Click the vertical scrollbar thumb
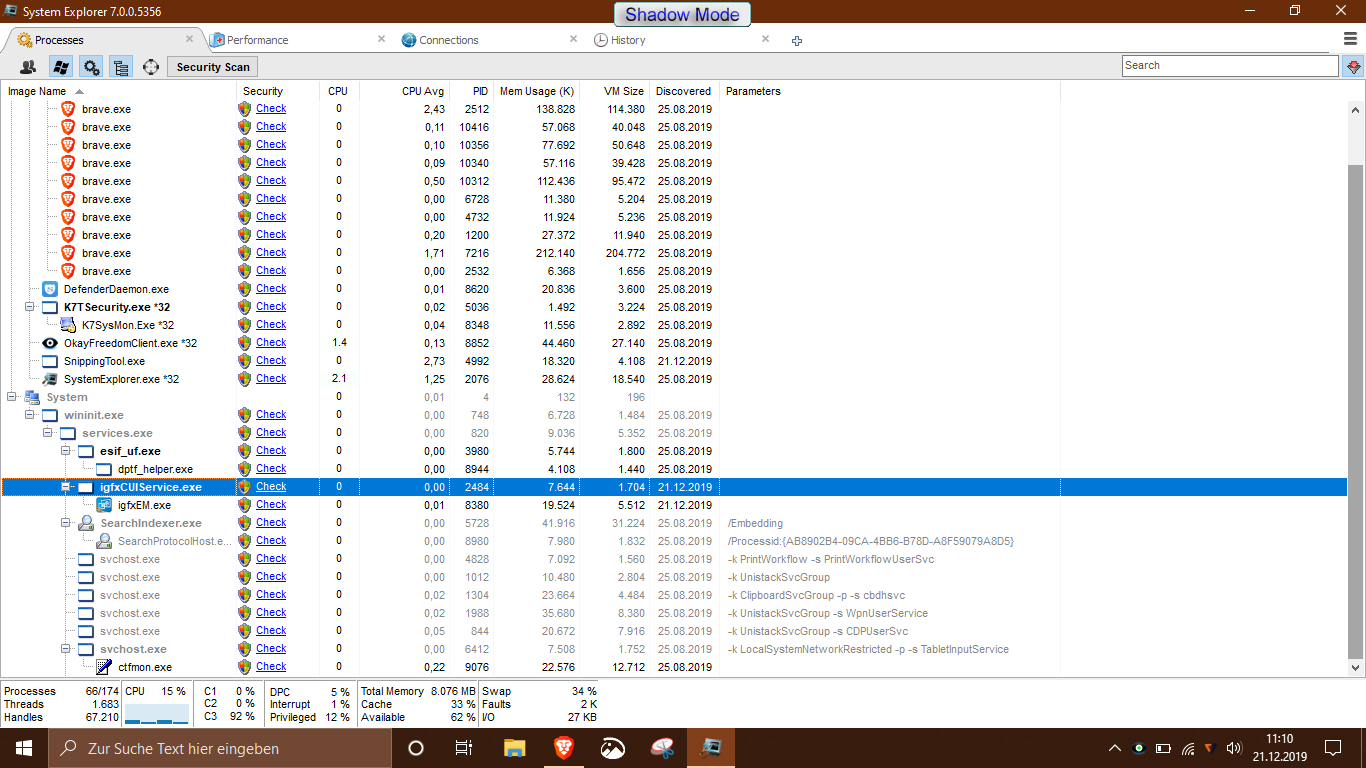 1356,413
